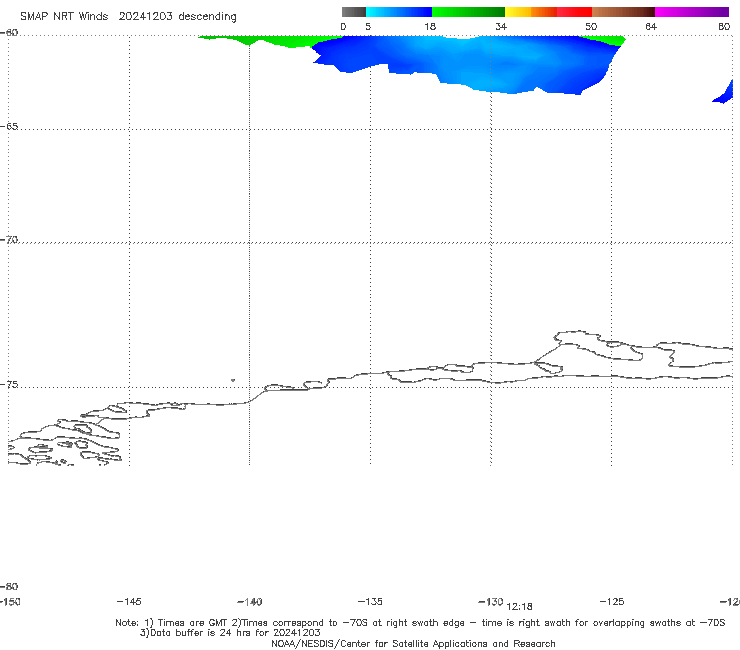The height and width of the screenshot is (650, 740).
Task: Click the NOAA/NESDIS credit line
Action: click(x=413, y=643)
